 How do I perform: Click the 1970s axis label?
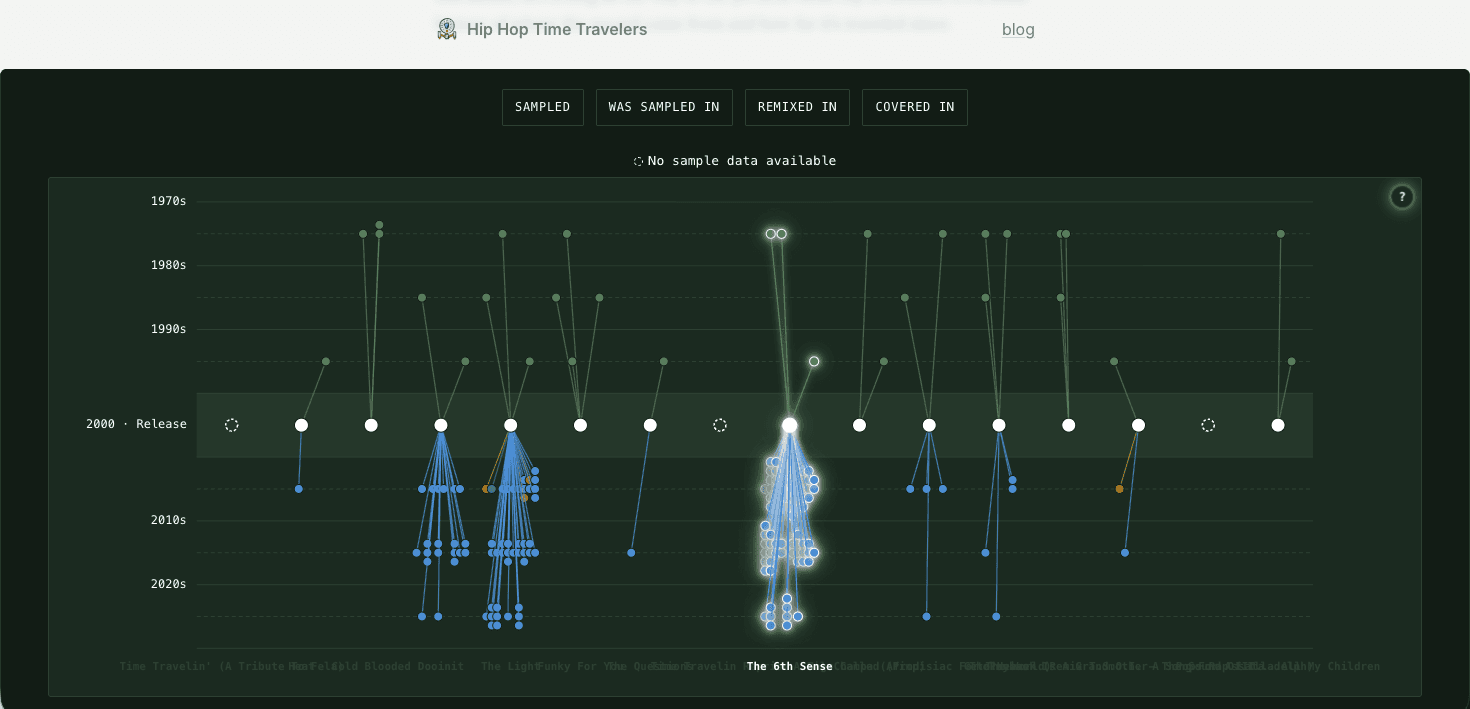[x=168, y=201]
